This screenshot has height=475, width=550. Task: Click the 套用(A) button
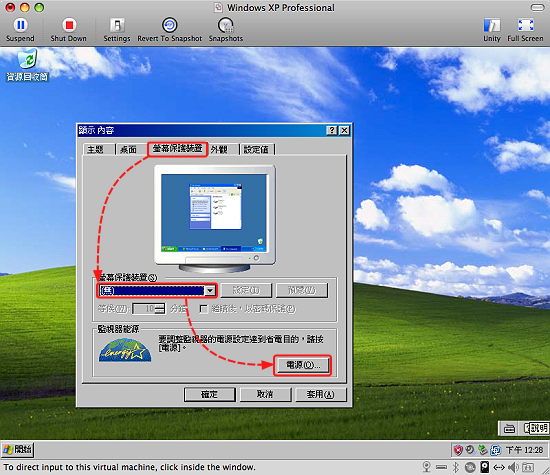tap(321, 394)
